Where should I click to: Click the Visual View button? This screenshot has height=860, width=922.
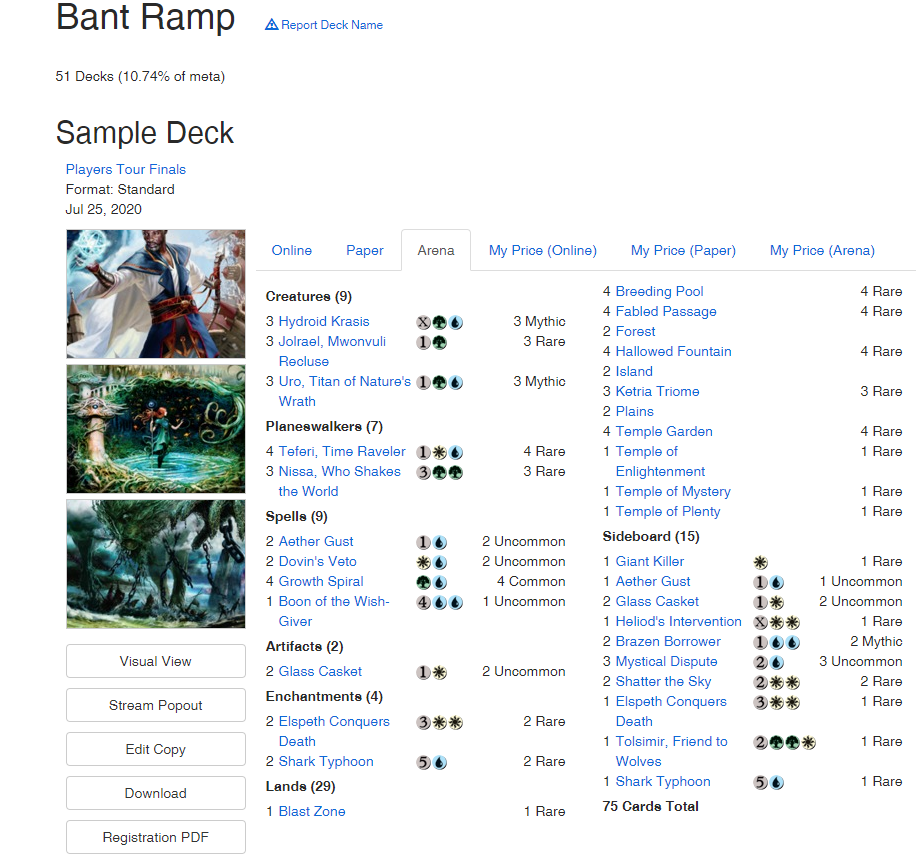pyautogui.click(x=155, y=661)
